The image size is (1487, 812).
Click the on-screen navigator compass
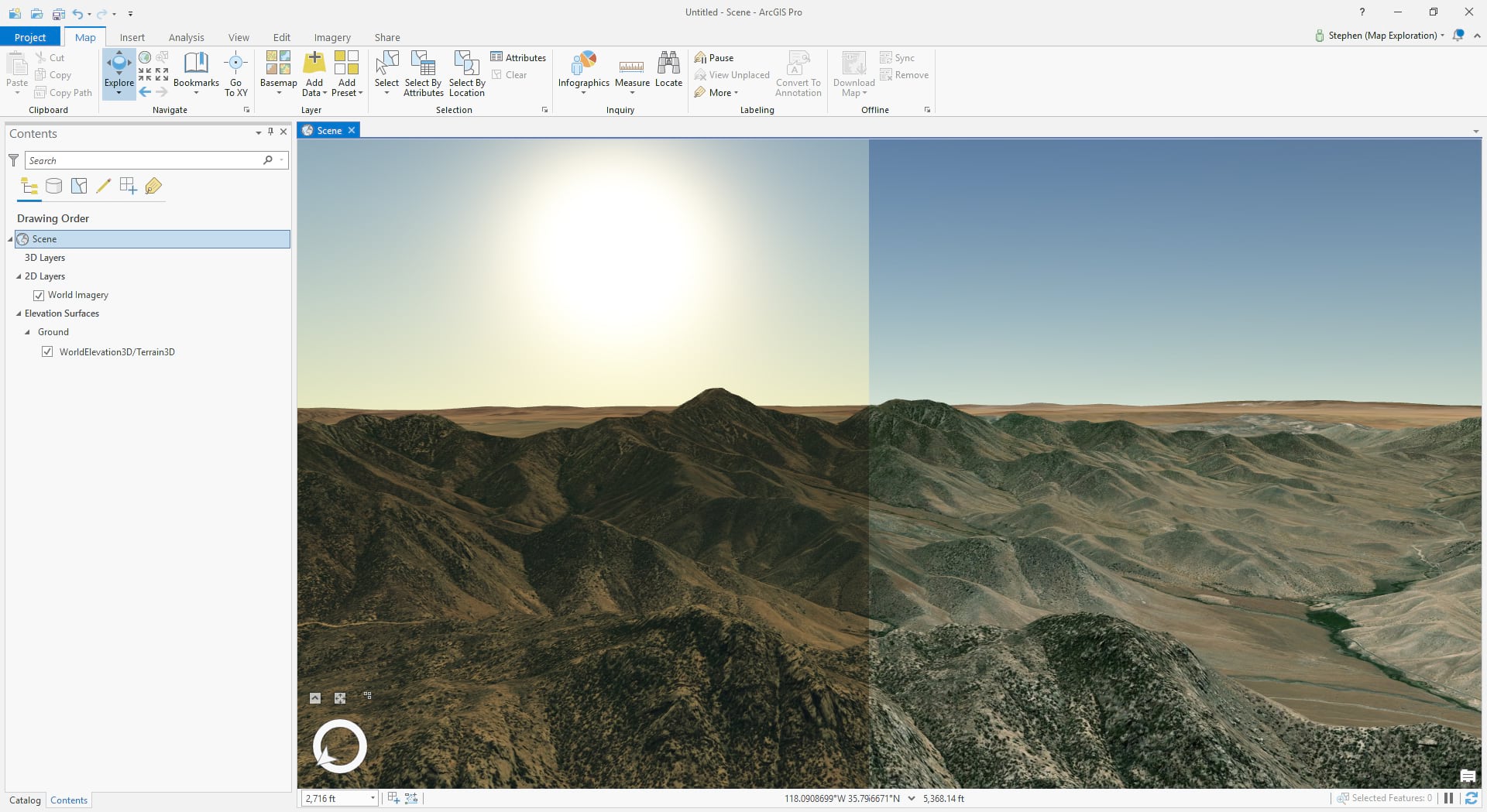pyautogui.click(x=339, y=746)
